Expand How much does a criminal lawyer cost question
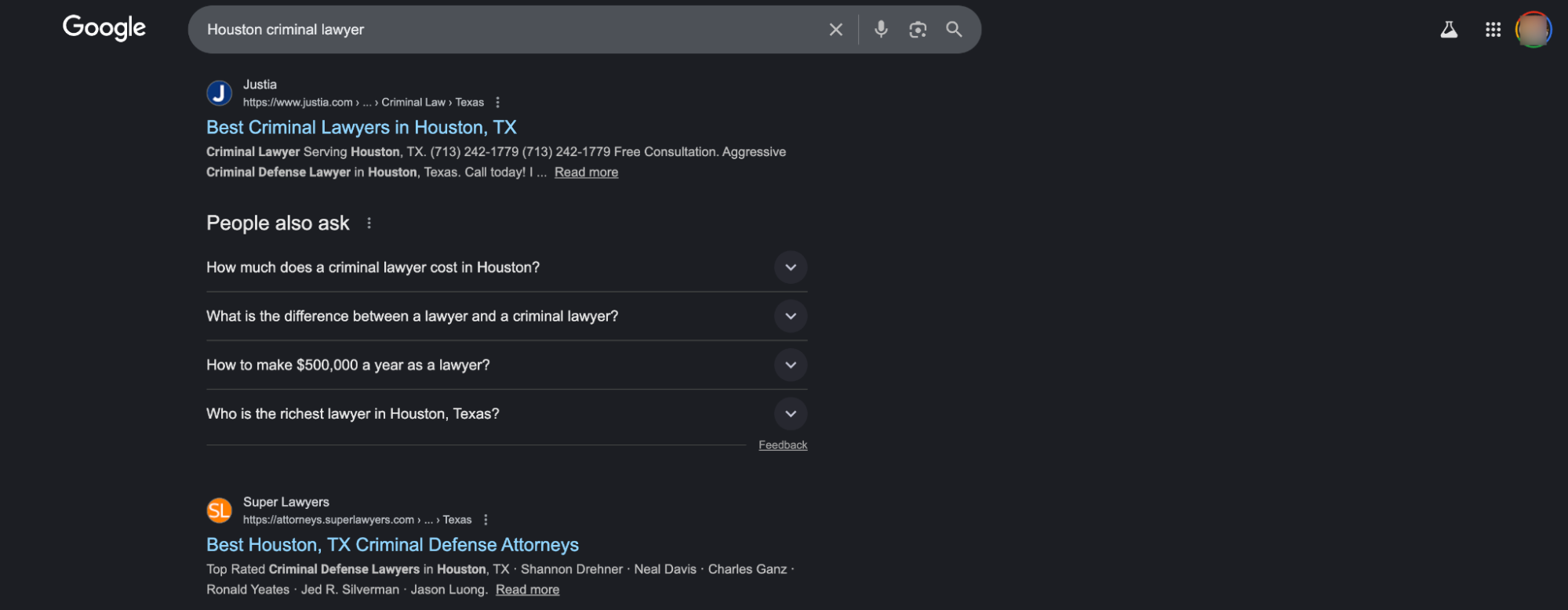 [x=507, y=267]
